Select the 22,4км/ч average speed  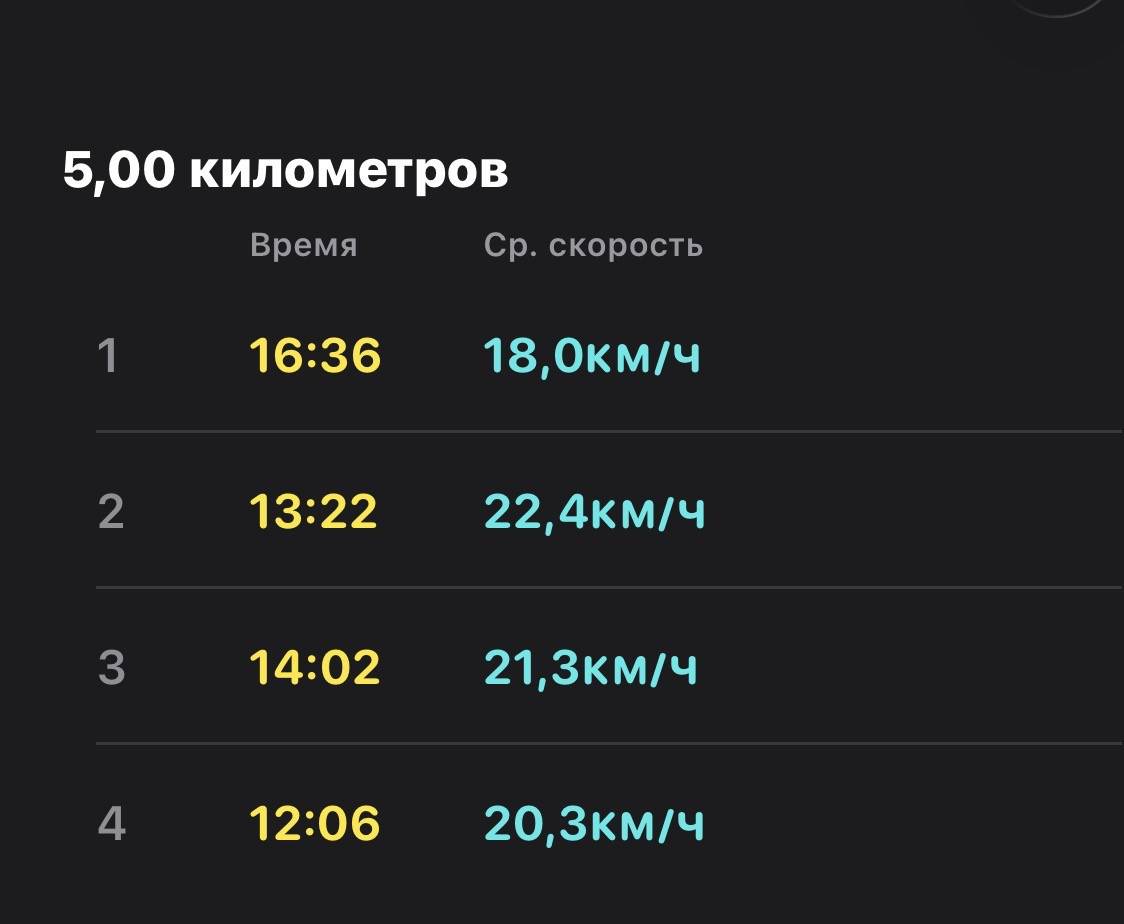pos(594,512)
